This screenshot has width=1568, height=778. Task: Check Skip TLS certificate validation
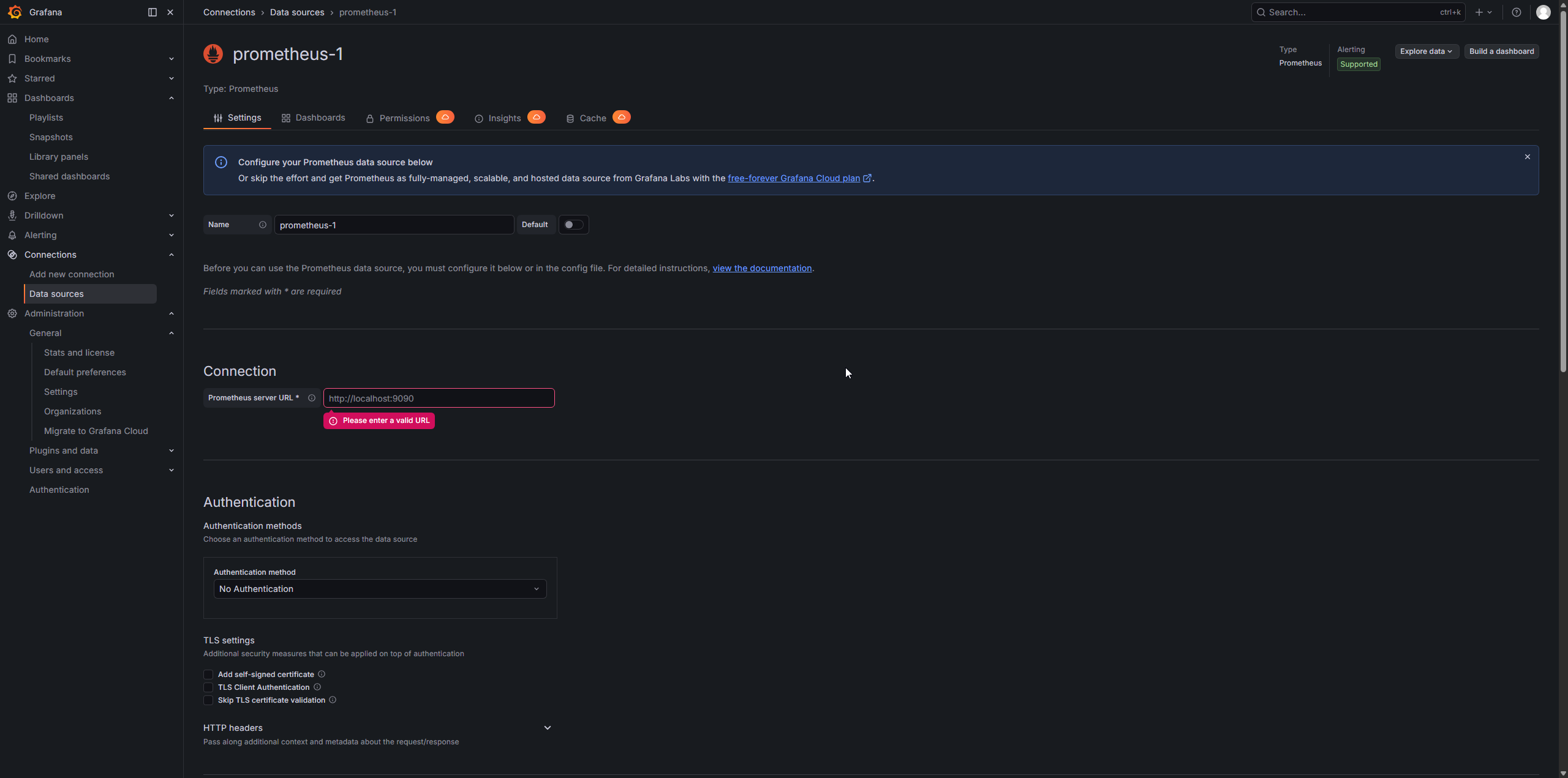point(208,700)
